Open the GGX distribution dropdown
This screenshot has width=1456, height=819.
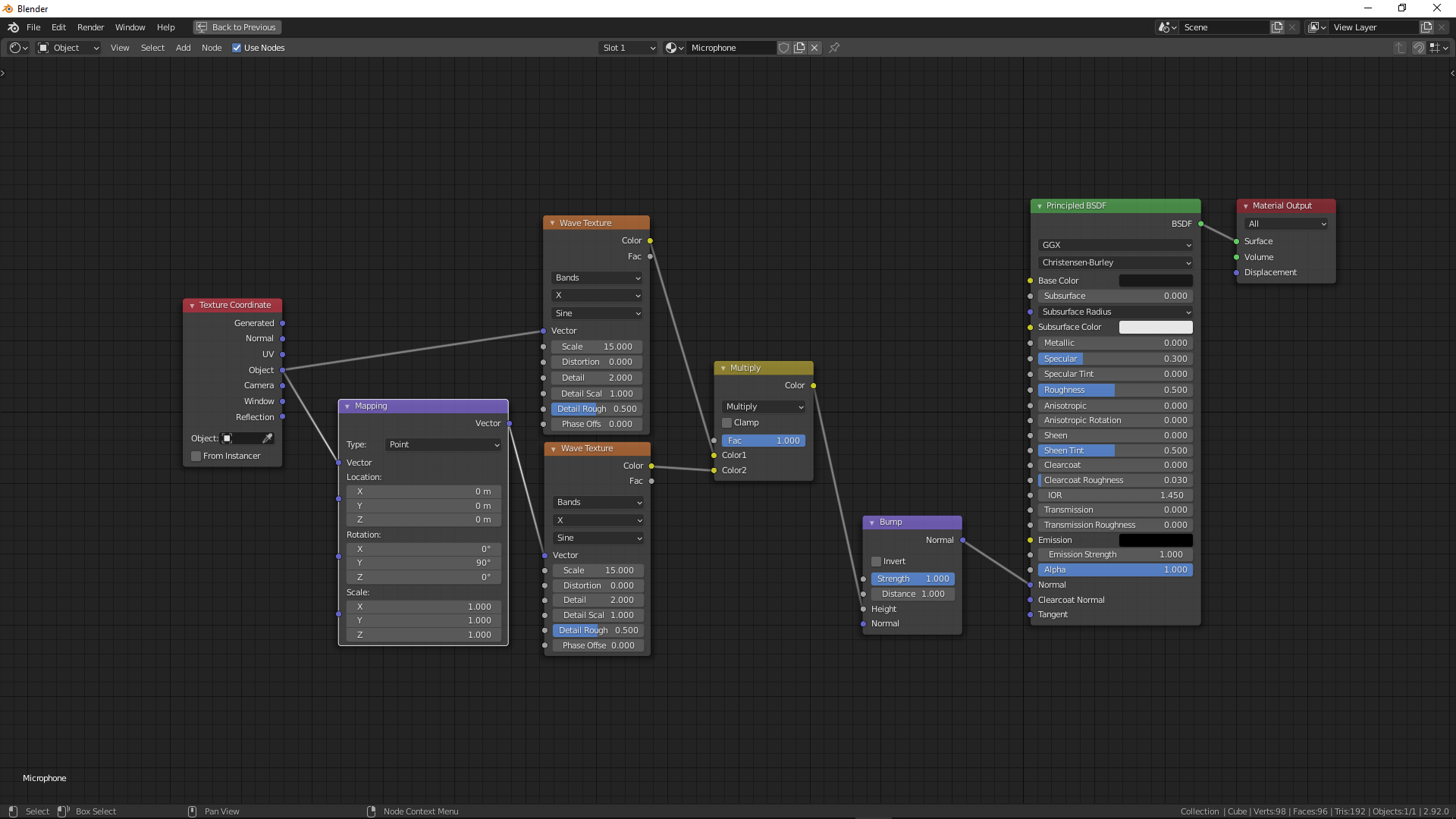coord(1115,245)
